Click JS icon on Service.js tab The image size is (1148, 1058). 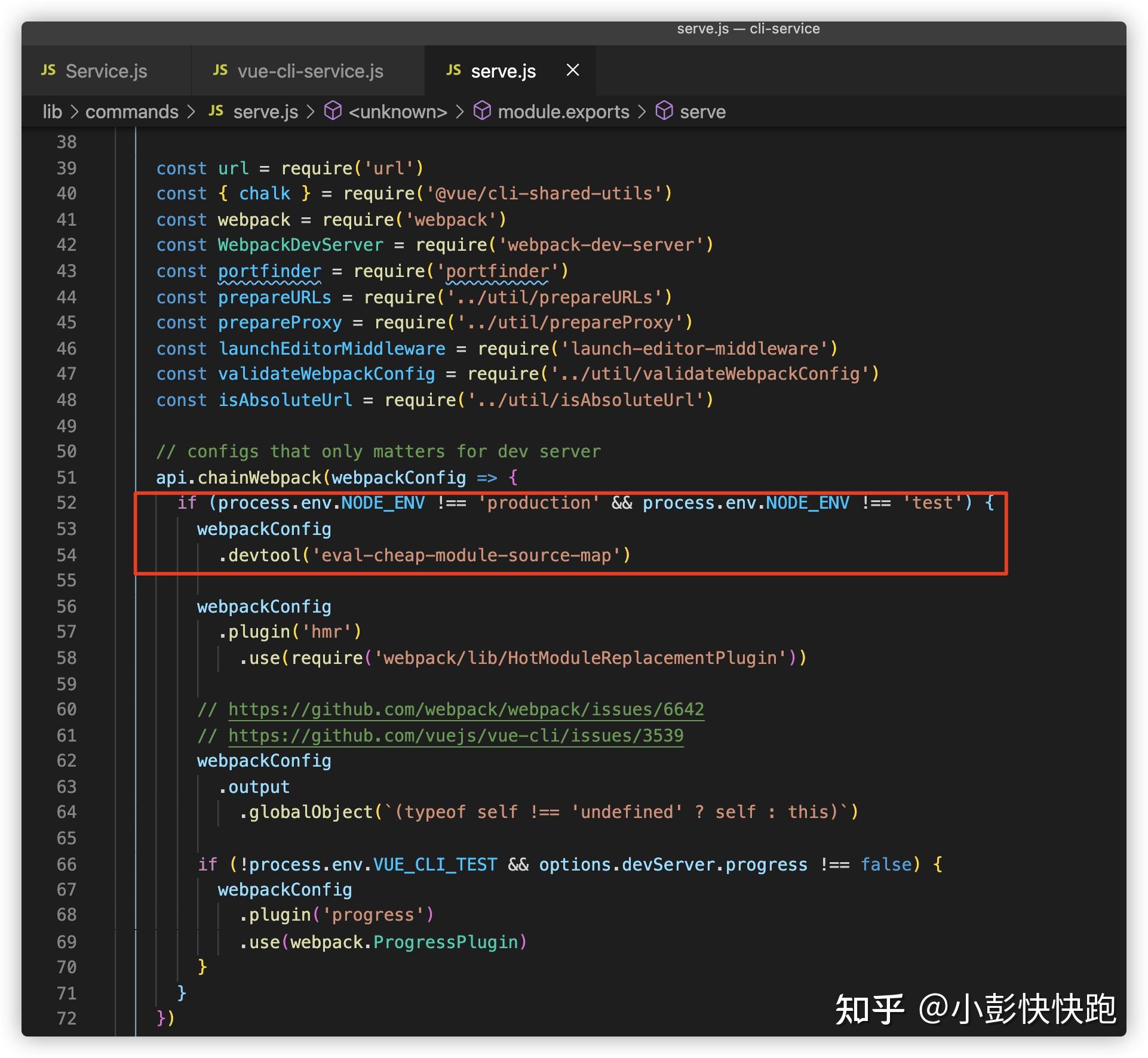tap(48, 70)
